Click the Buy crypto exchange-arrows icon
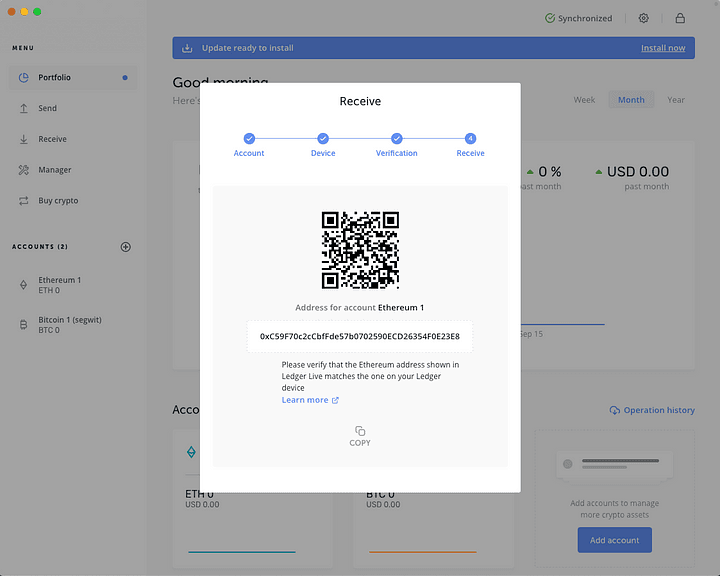Image resolution: width=720 pixels, height=576 pixels. (x=23, y=201)
